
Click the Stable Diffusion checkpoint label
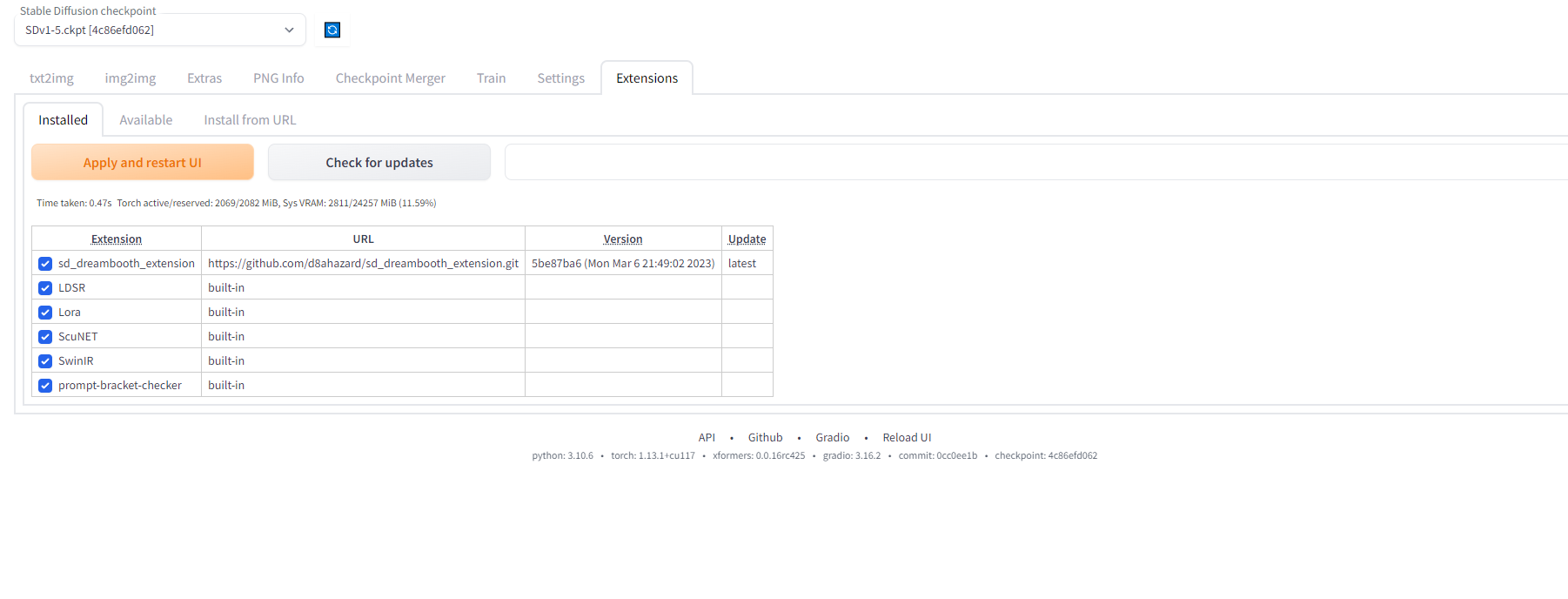(x=88, y=11)
